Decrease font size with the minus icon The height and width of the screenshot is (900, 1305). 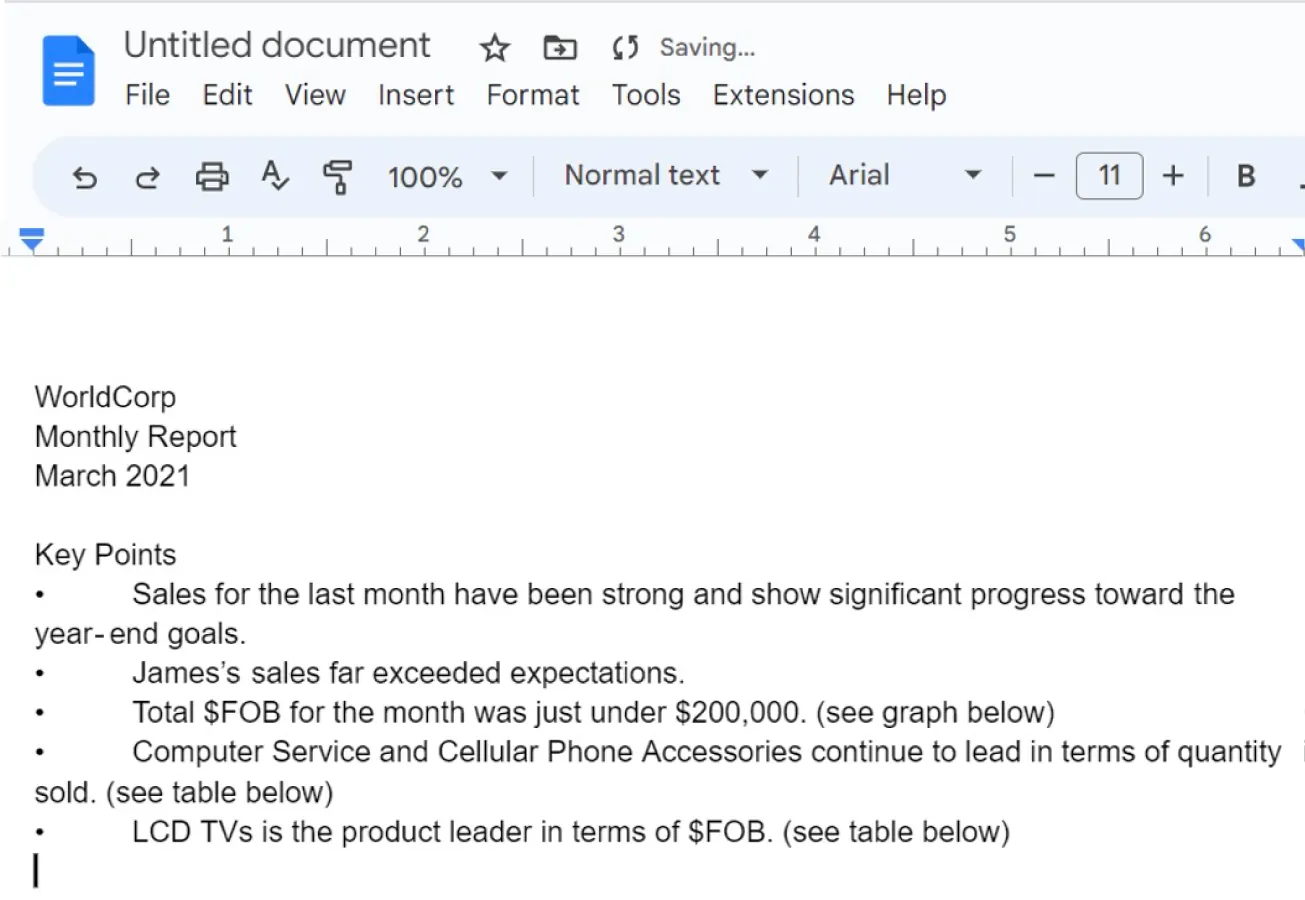(x=1043, y=176)
